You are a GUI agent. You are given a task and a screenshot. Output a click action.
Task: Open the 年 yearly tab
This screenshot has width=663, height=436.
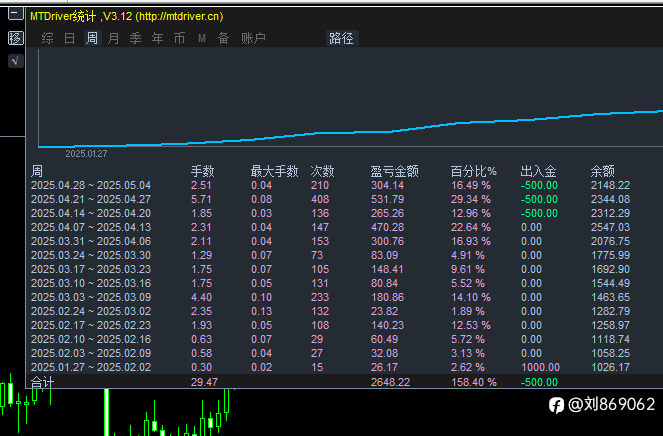tap(158, 38)
